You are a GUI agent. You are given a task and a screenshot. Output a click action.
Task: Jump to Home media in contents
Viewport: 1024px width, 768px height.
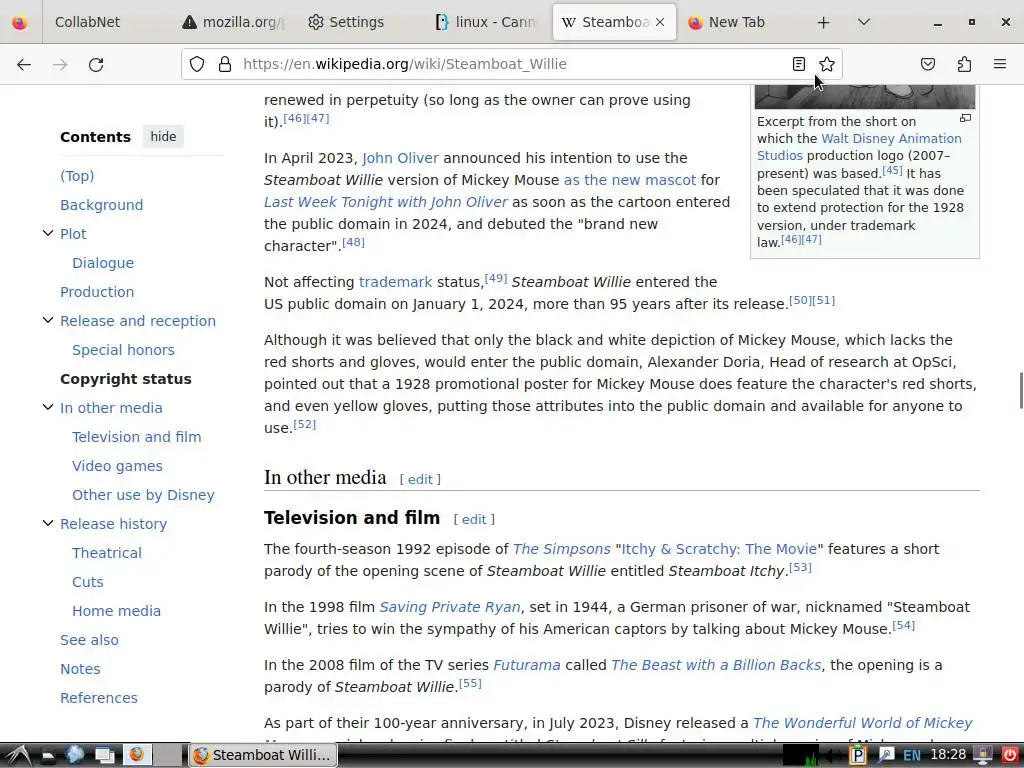pyautogui.click(x=116, y=611)
